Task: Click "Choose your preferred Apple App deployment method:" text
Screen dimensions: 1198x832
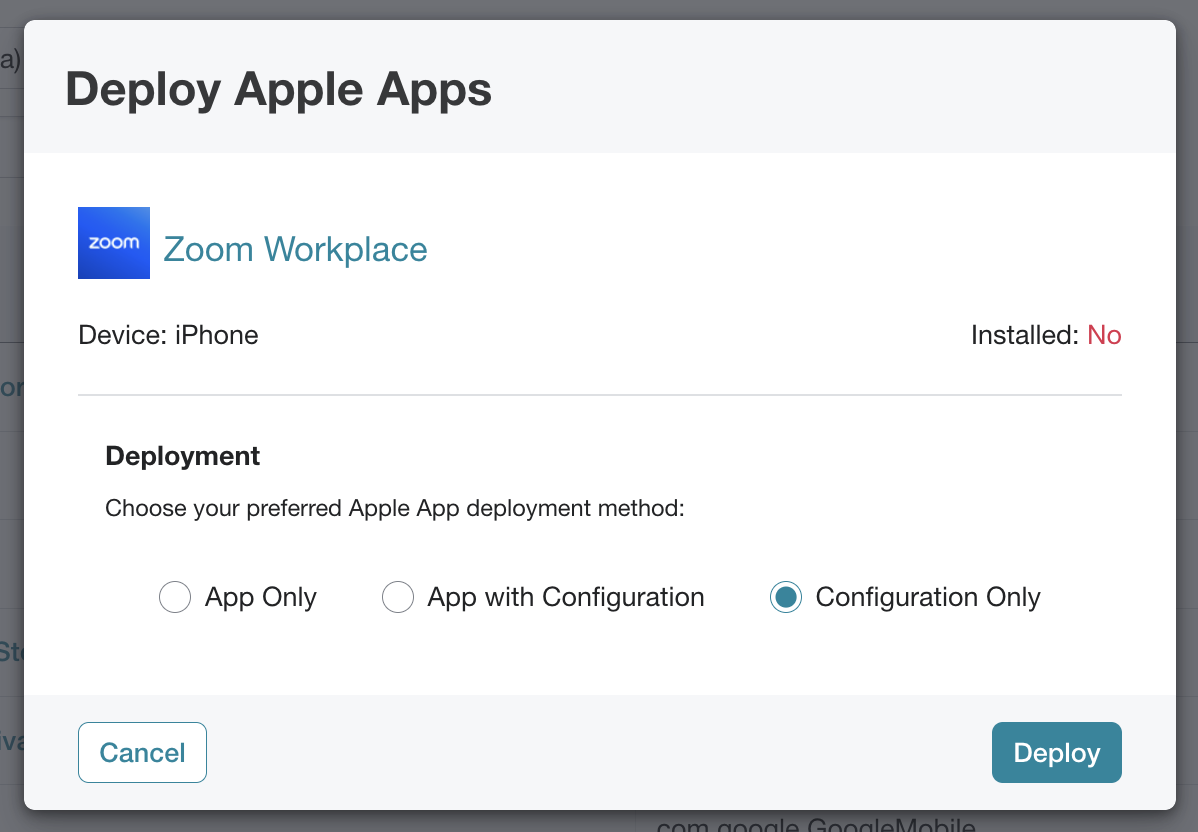Action: coord(395,508)
